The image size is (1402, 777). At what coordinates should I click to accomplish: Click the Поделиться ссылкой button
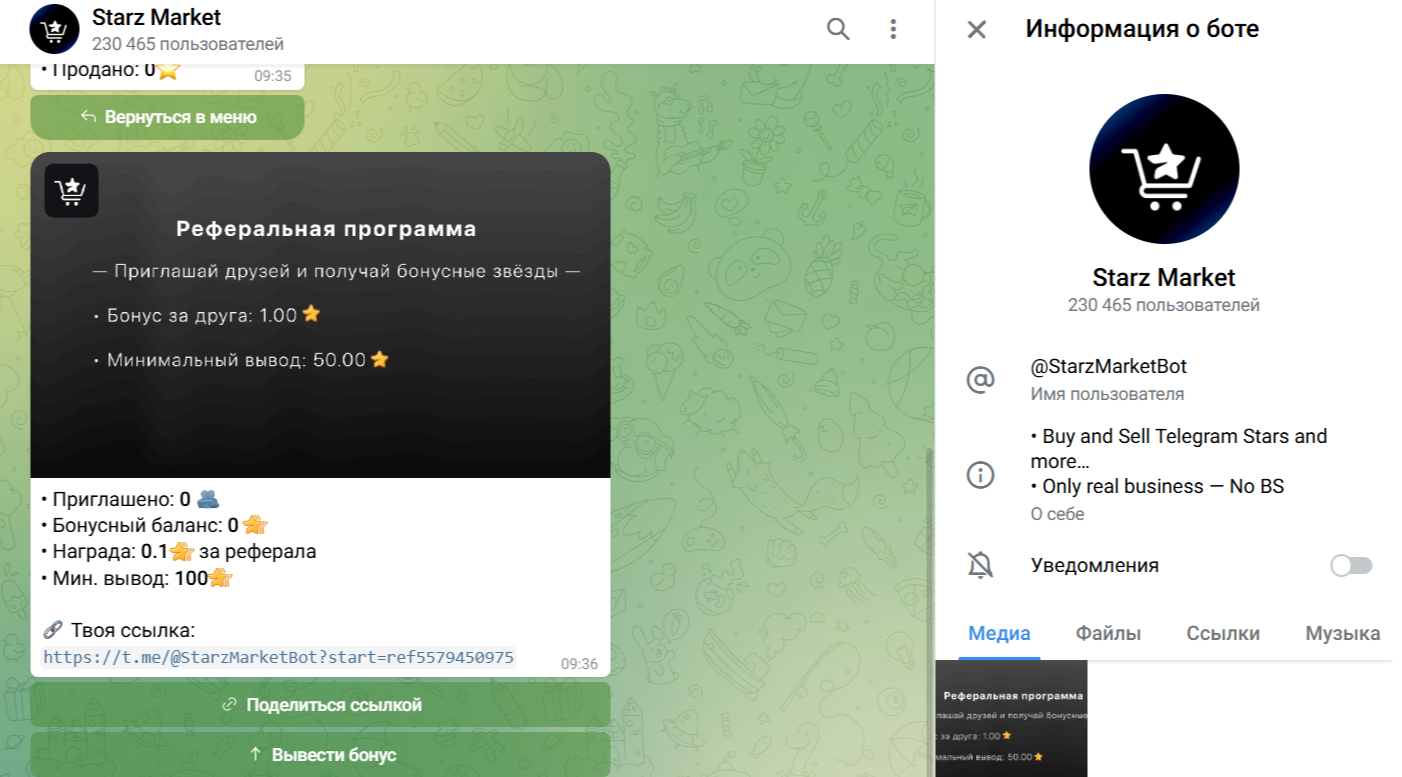click(x=320, y=705)
